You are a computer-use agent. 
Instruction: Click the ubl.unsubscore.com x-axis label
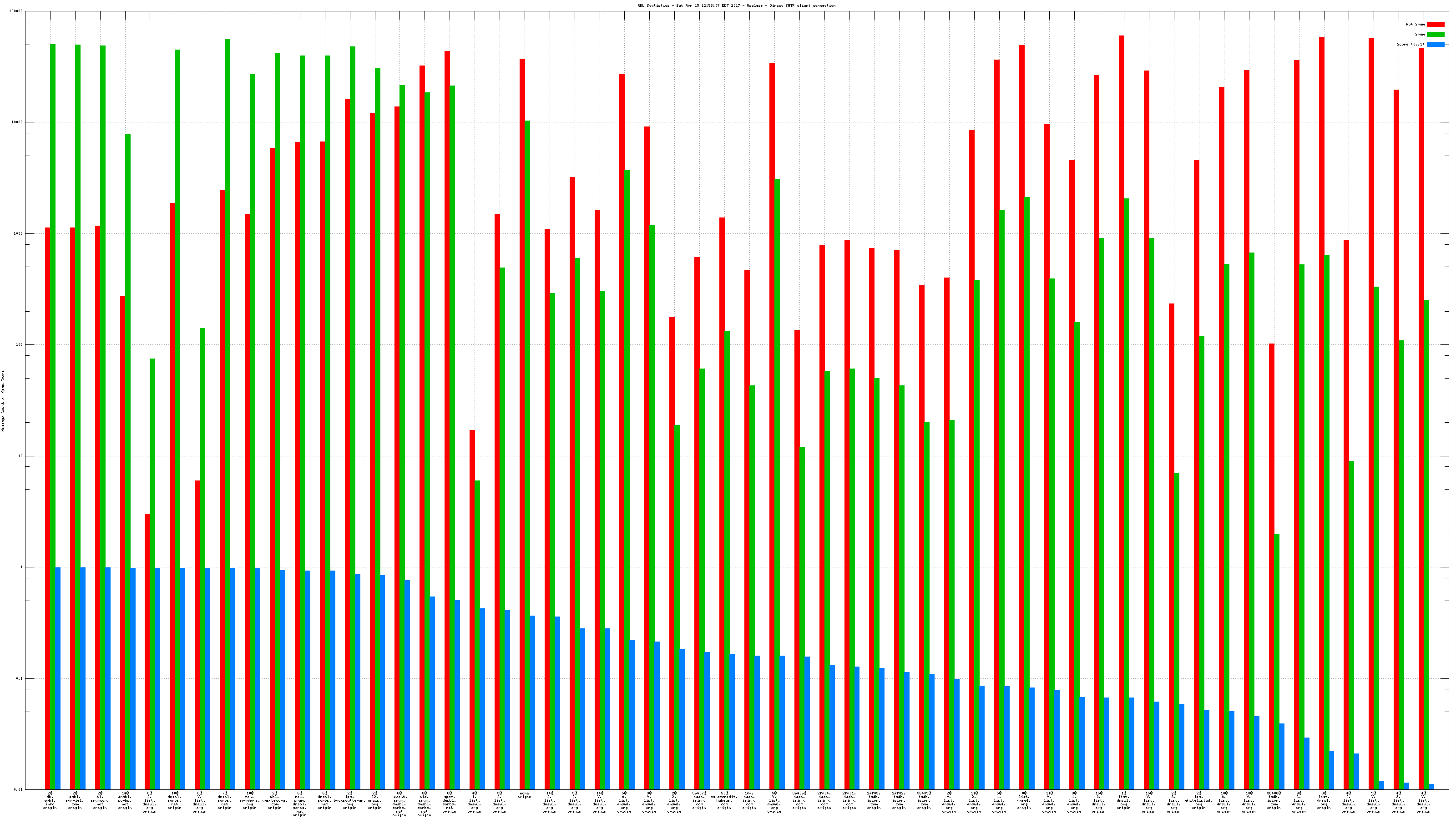pos(275,800)
